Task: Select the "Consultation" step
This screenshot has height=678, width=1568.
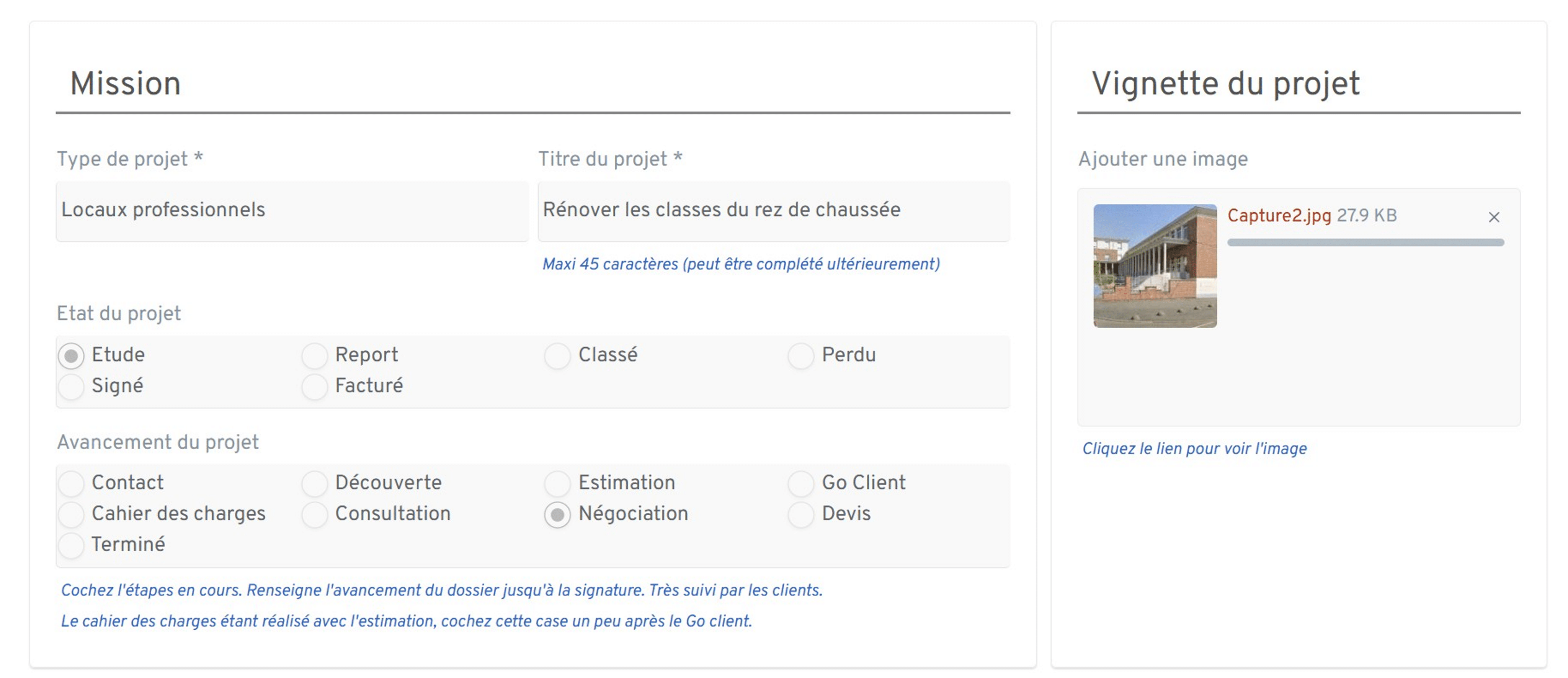Action: tap(315, 514)
